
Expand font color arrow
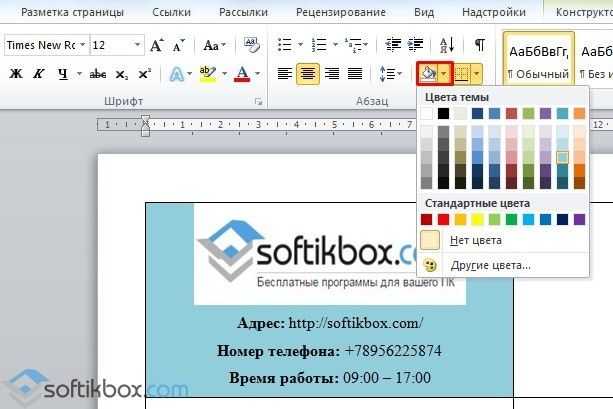click(x=258, y=74)
